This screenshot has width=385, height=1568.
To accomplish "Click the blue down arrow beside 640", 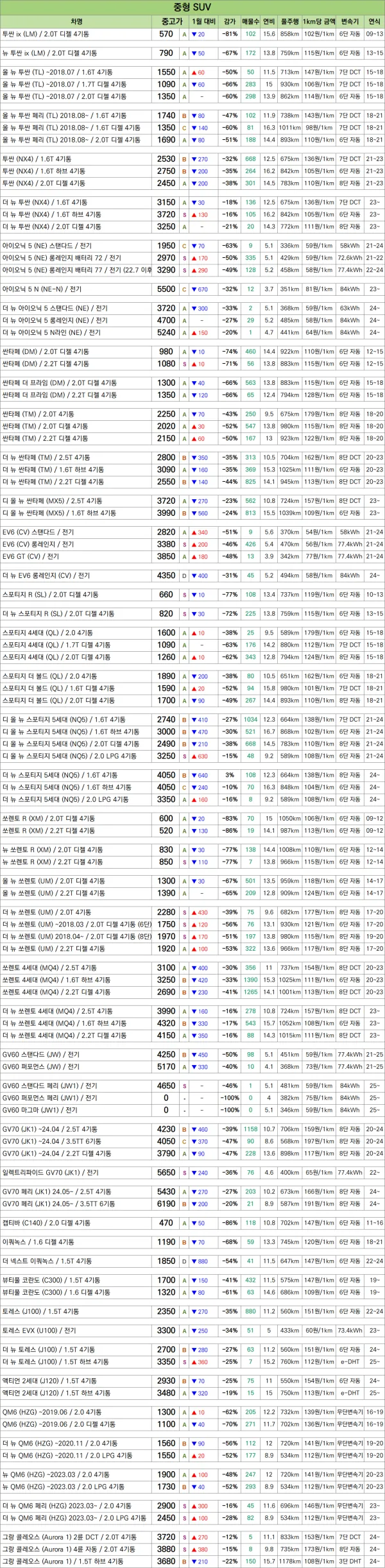I will [x=194, y=775].
